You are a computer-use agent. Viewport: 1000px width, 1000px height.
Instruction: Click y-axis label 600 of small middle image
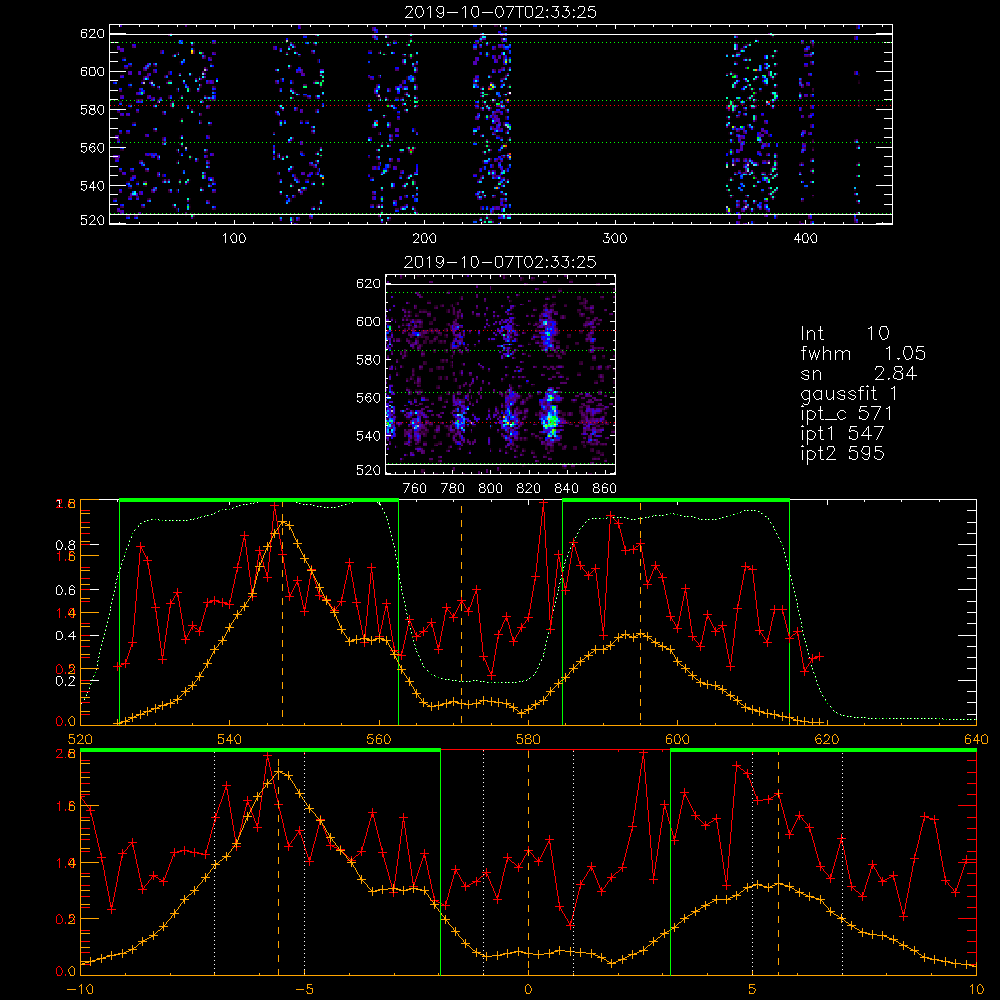click(x=368, y=321)
